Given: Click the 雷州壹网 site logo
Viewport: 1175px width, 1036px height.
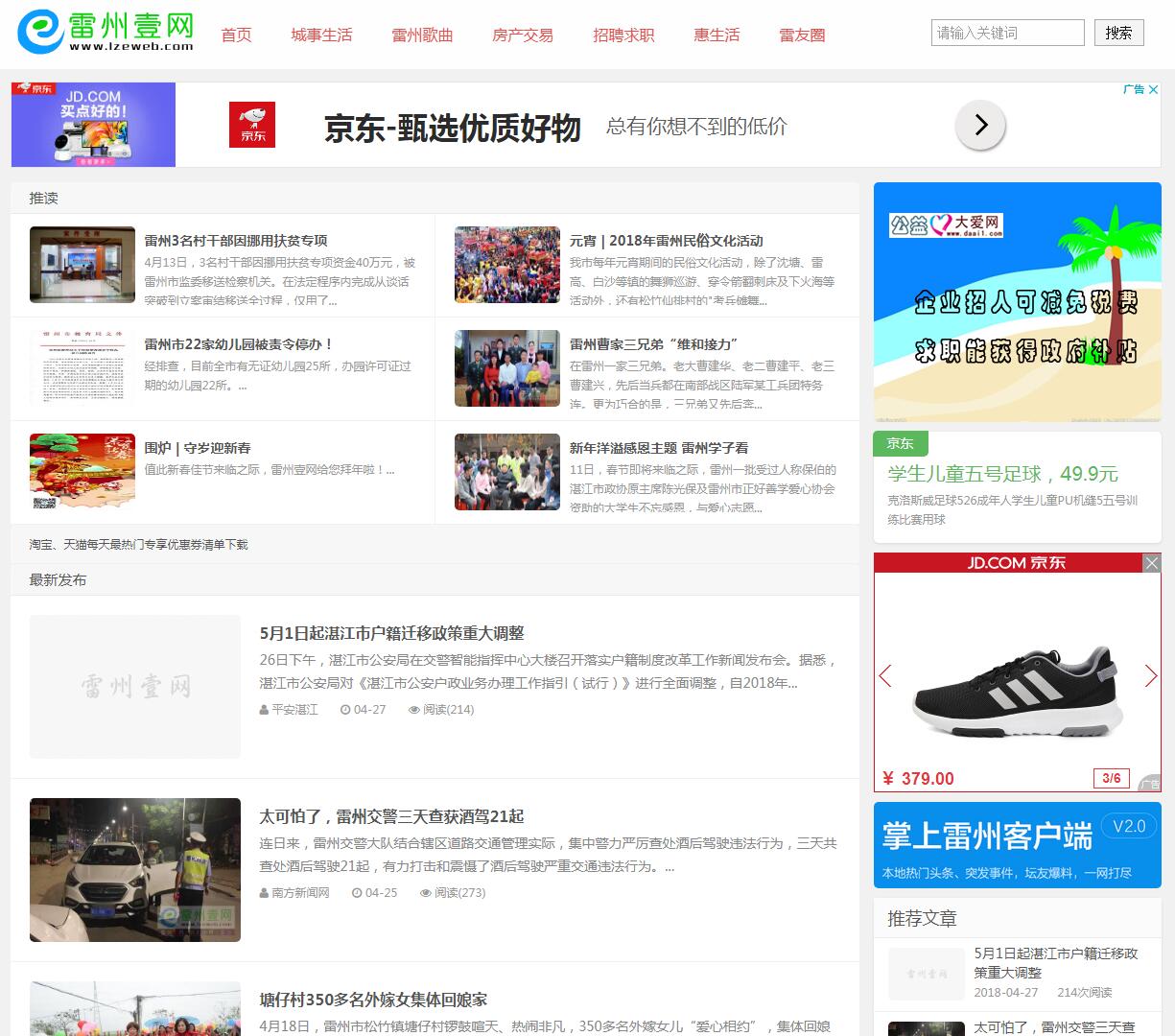Looking at the screenshot, I should (x=106, y=33).
